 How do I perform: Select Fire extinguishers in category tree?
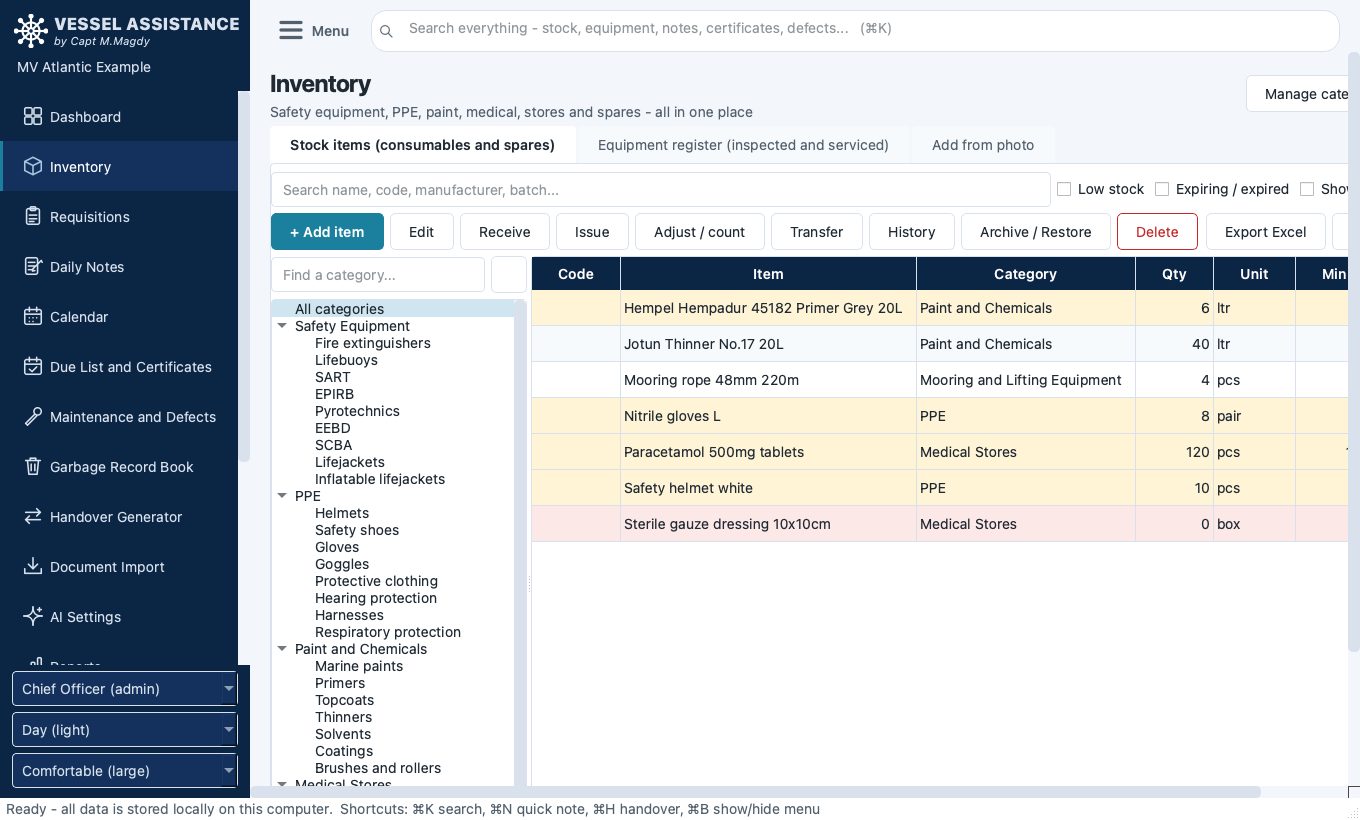tap(373, 343)
